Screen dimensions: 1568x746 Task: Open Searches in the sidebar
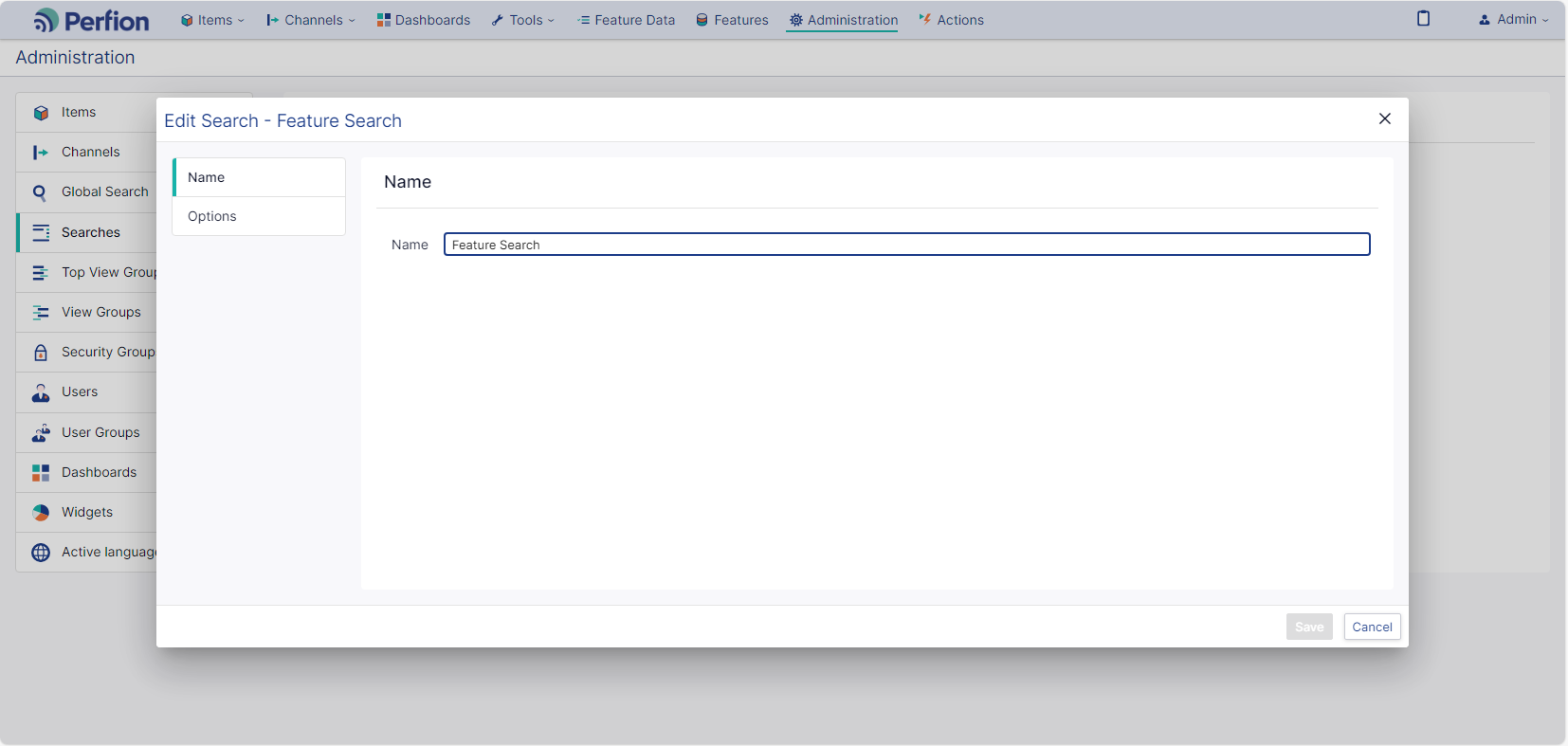(x=91, y=232)
